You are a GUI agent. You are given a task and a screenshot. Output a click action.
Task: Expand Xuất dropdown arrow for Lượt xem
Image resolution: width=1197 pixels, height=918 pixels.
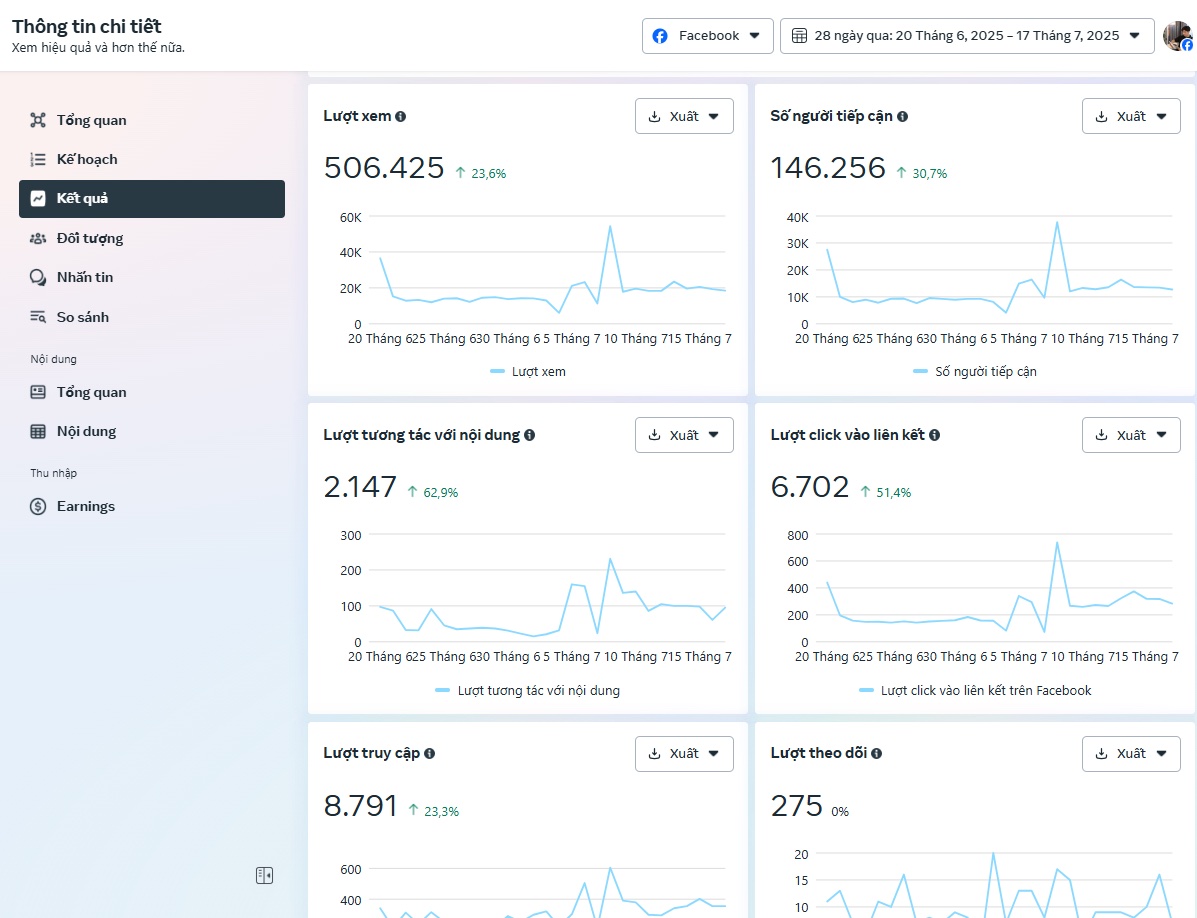click(714, 117)
